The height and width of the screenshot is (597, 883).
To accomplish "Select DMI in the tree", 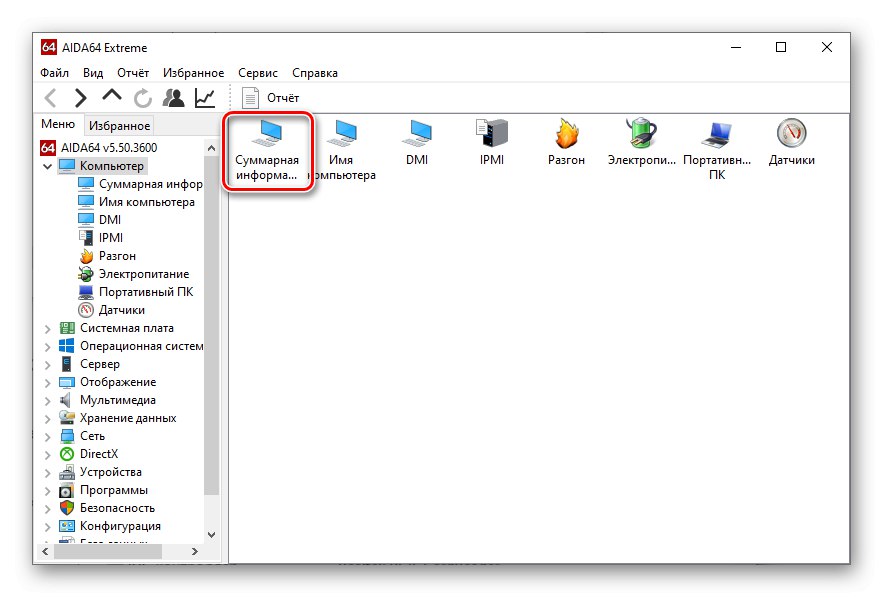I will click(x=110, y=220).
